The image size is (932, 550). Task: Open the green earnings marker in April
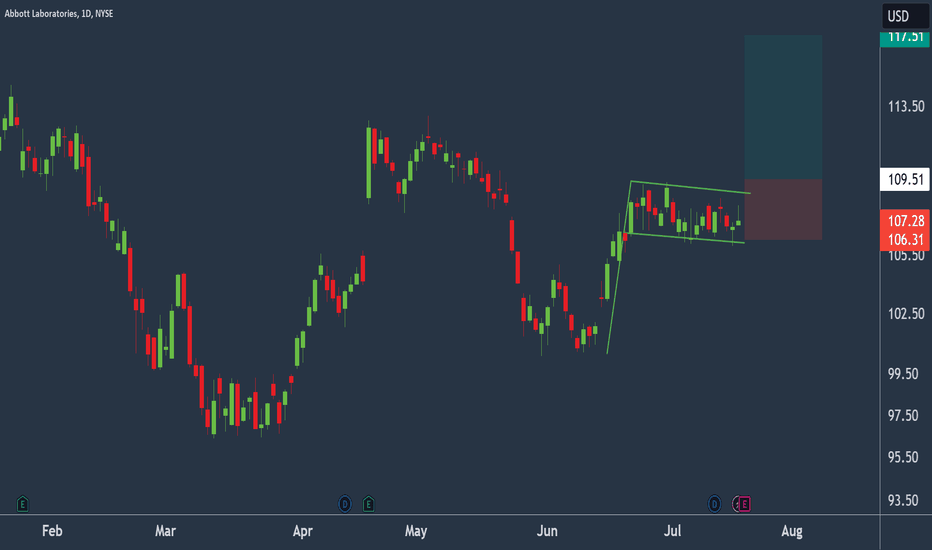[x=369, y=504]
